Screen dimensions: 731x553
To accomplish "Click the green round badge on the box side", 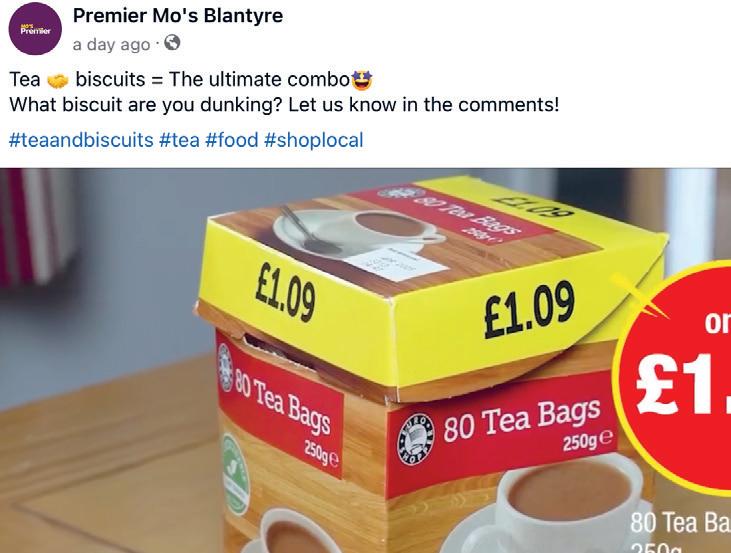I will point(233,473).
